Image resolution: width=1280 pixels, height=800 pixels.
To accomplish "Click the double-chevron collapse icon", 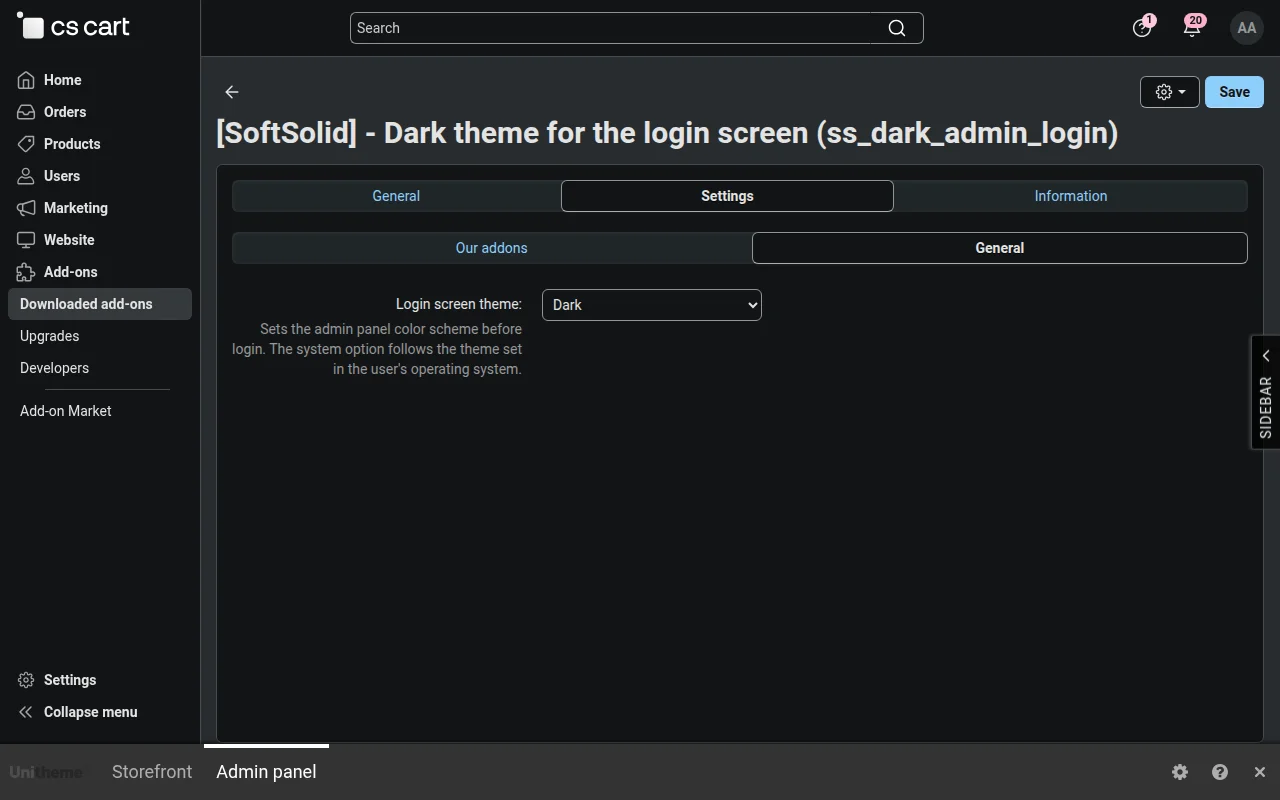I will (x=26, y=712).
